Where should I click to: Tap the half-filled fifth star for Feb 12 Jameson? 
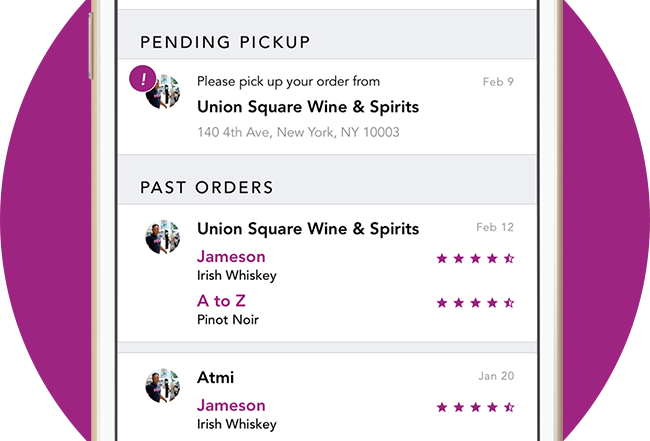point(509,259)
